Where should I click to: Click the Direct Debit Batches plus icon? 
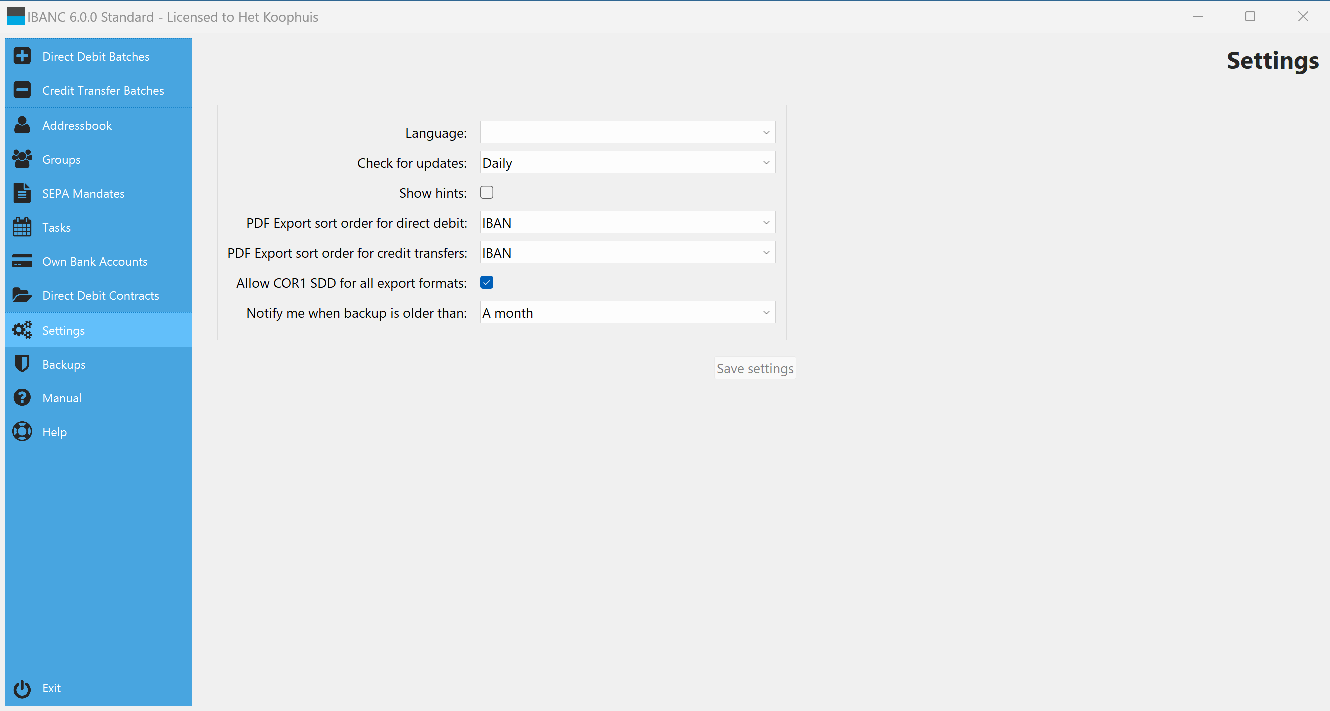click(x=22, y=57)
